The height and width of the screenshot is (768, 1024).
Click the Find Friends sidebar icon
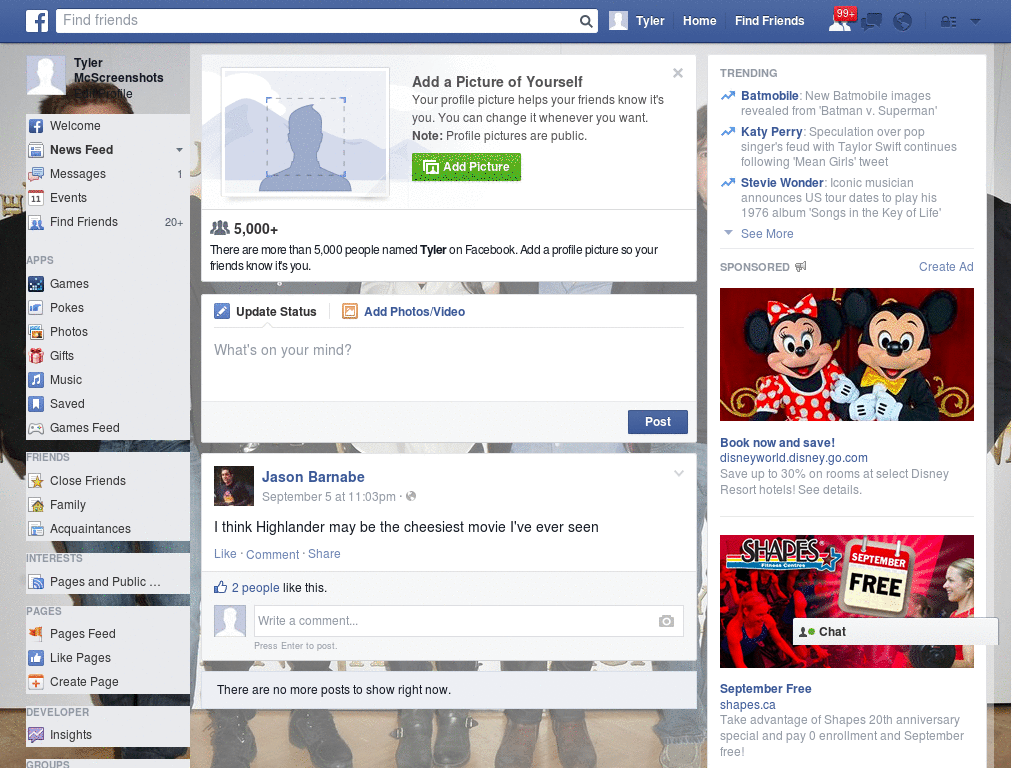[x=36, y=222]
